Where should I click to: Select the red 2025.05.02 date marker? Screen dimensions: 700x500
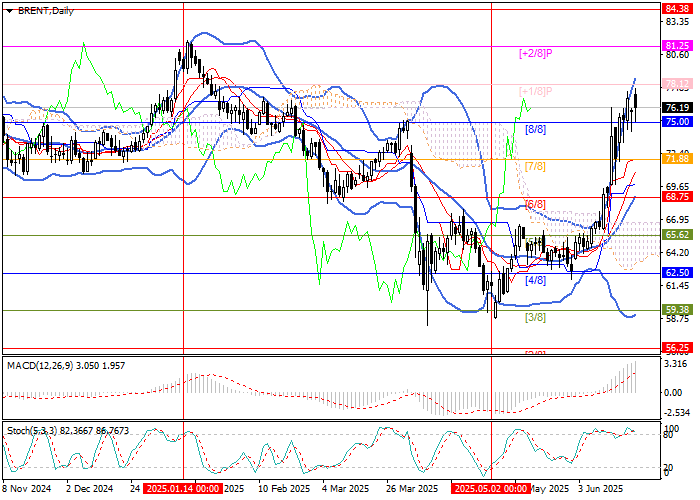point(490,490)
